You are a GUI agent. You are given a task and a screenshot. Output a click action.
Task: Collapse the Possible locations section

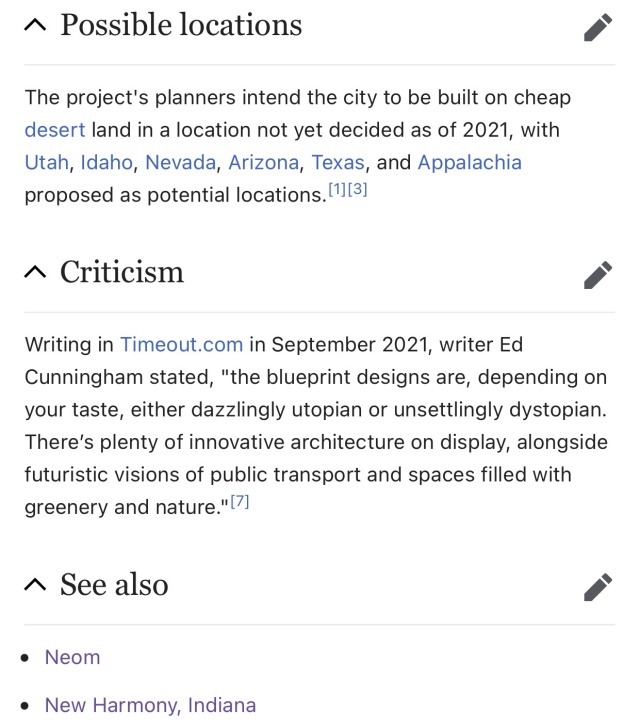pyautogui.click(x=35, y=26)
